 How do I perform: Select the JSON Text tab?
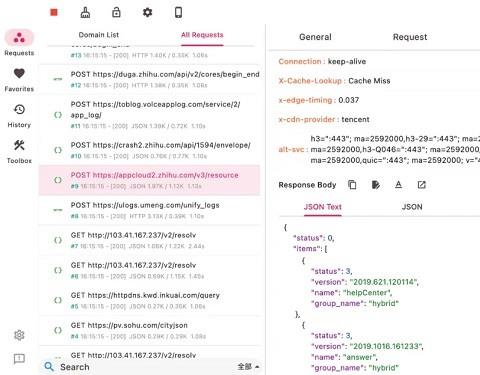pyautogui.click(x=323, y=207)
